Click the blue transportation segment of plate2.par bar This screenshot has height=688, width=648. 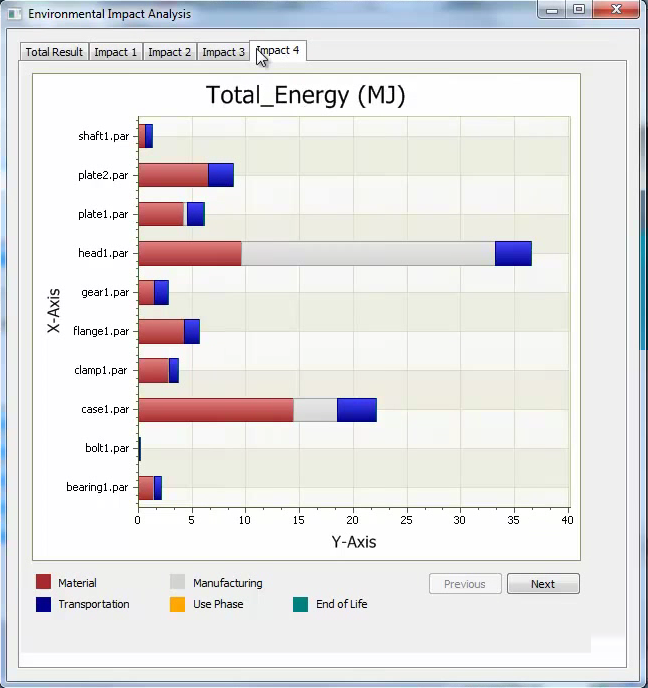tap(221, 175)
